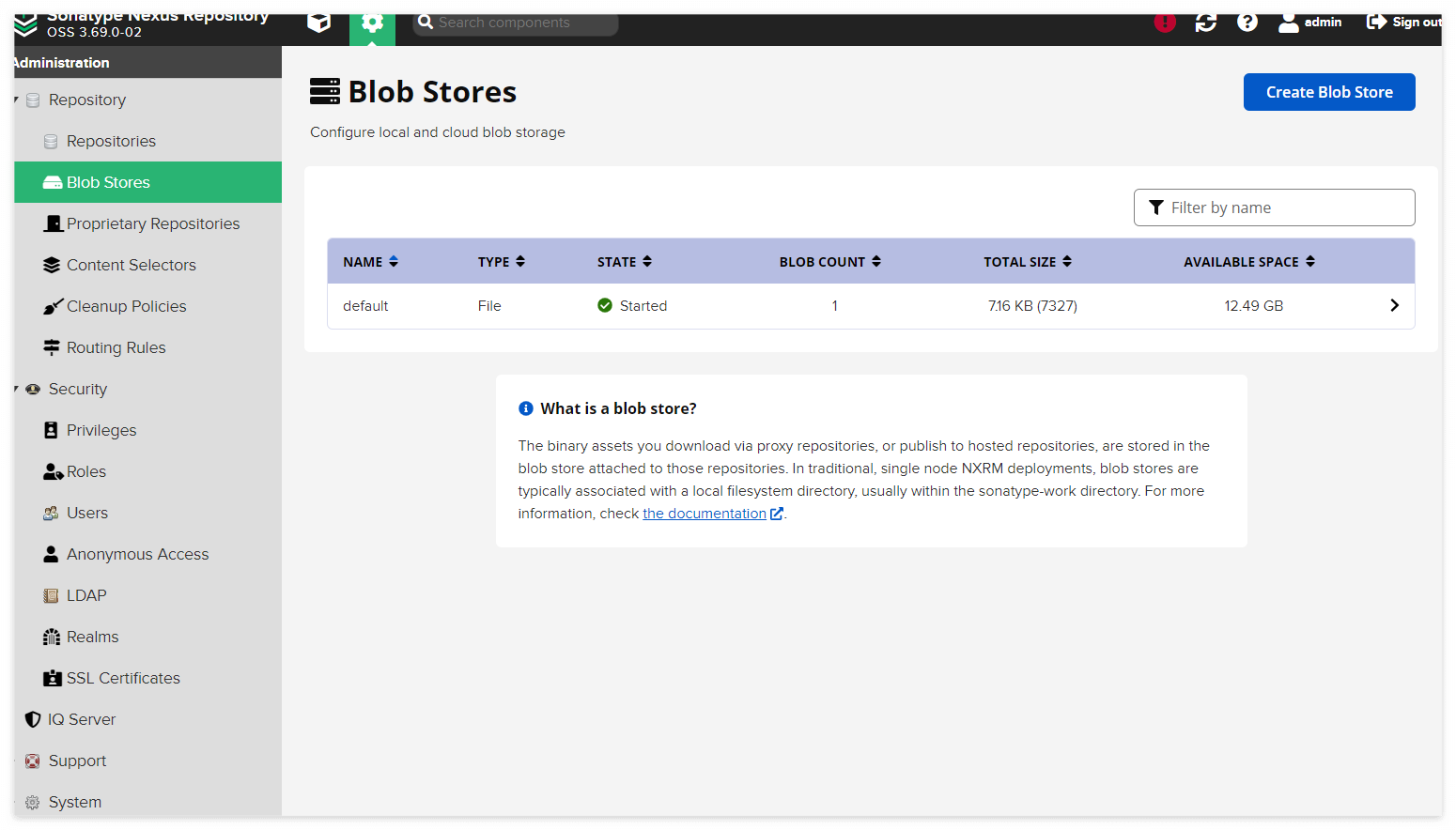Click the 12.49 GB available space cell
1456x830 pixels.
[x=1253, y=306]
